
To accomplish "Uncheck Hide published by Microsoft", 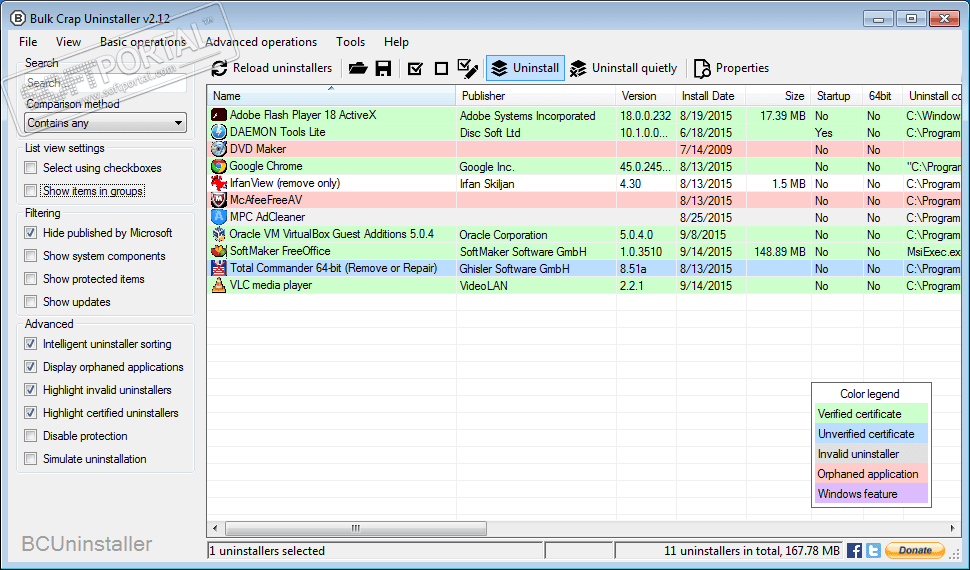I will tap(30, 233).
